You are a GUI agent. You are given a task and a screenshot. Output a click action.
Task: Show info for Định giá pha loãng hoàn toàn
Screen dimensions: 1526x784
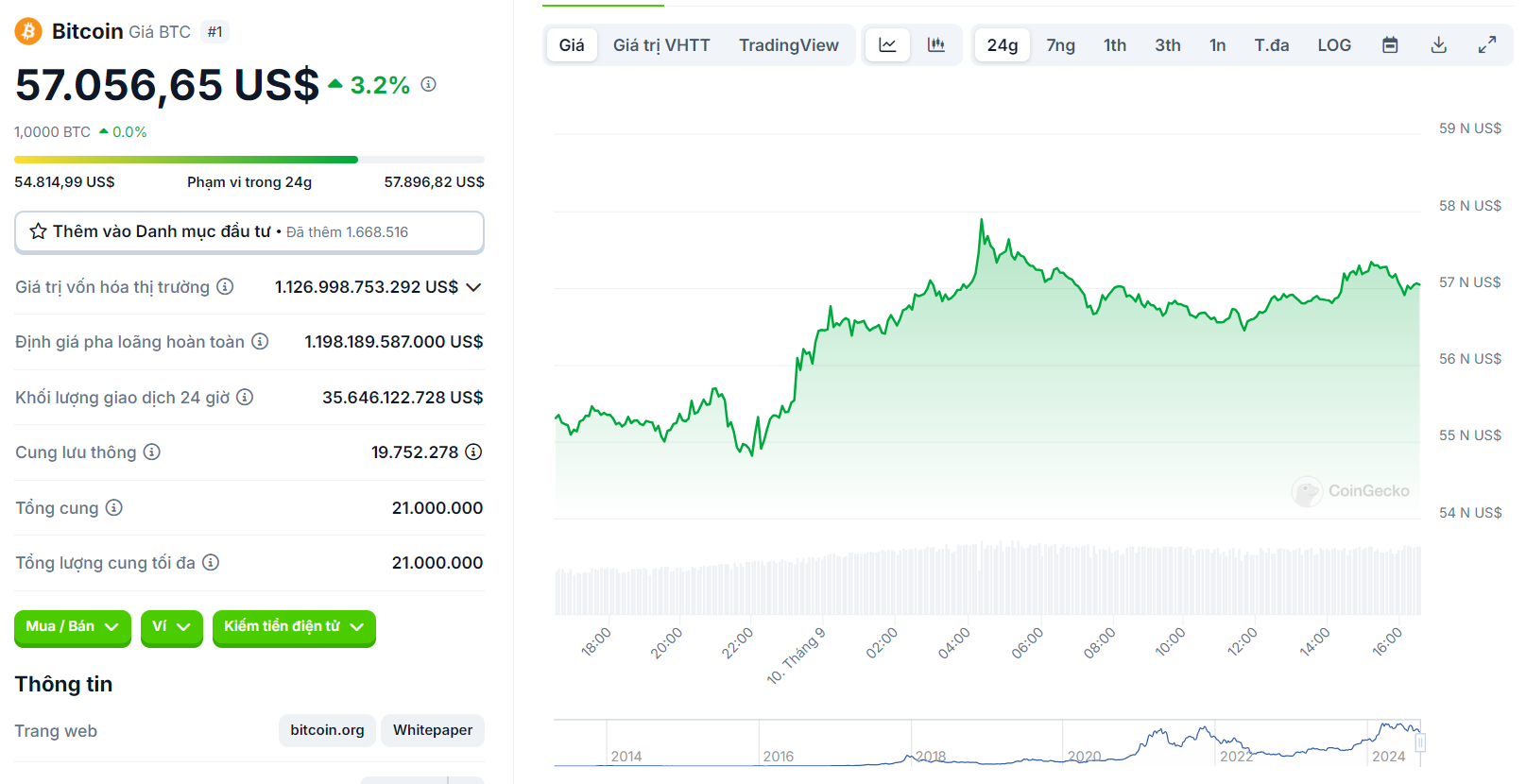pyautogui.click(x=260, y=341)
